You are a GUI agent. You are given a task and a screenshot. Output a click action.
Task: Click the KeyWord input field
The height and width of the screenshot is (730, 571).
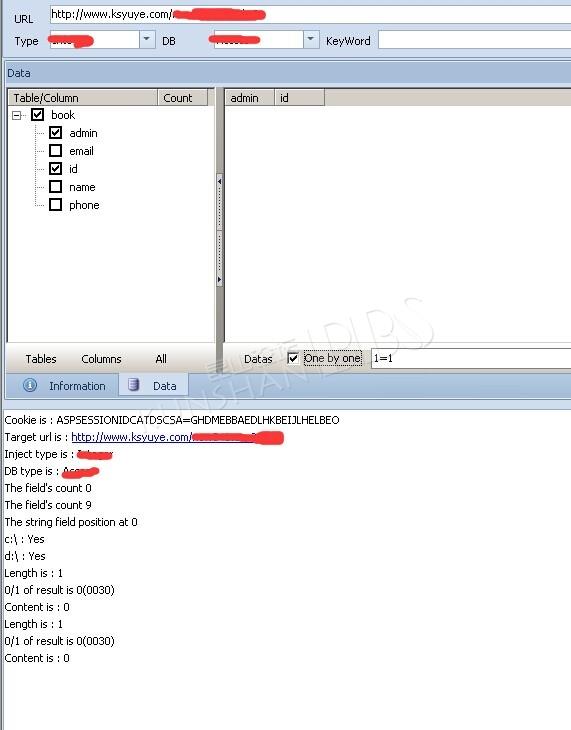(475, 40)
